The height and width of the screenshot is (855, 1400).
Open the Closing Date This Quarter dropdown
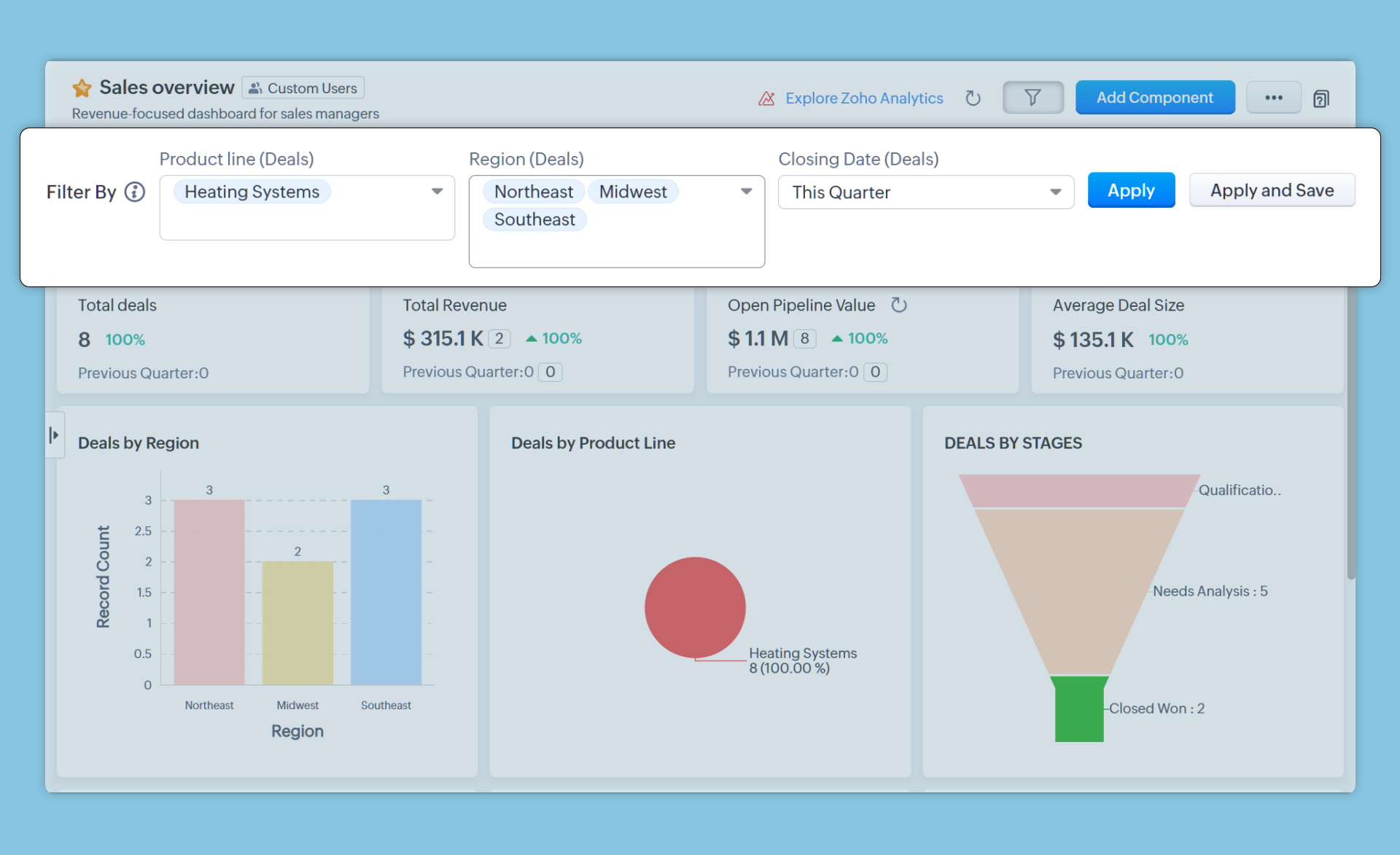[x=1055, y=192]
